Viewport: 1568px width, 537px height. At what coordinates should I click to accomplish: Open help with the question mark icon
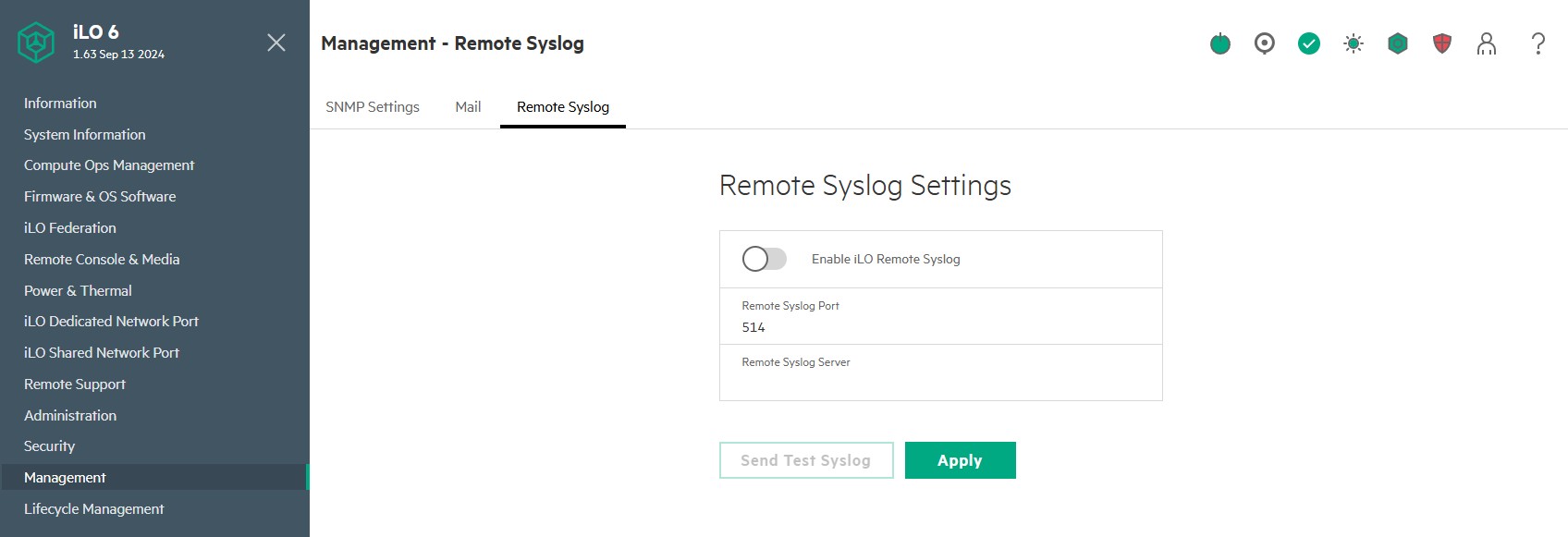[1538, 43]
